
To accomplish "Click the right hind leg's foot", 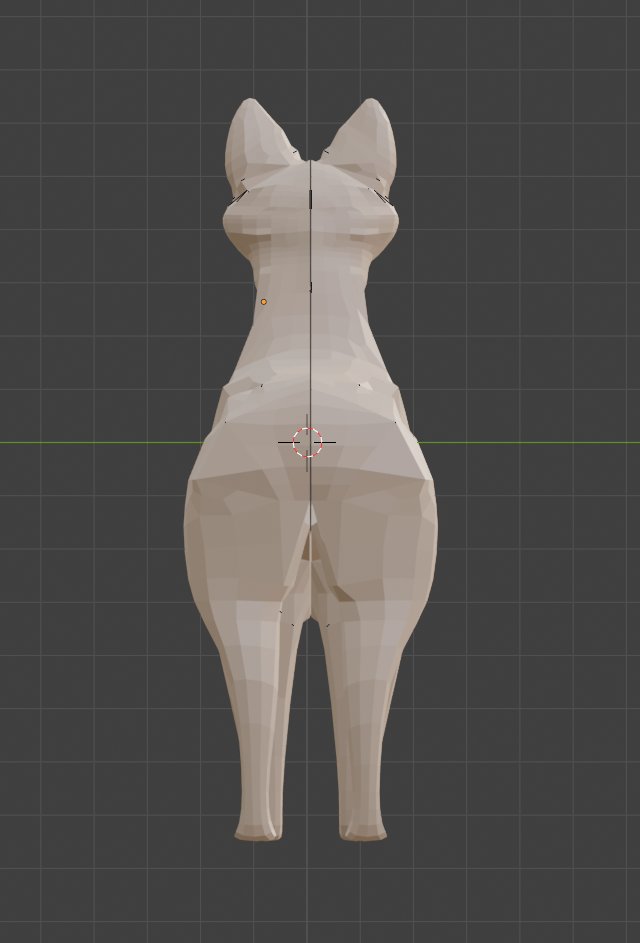I will click(363, 828).
